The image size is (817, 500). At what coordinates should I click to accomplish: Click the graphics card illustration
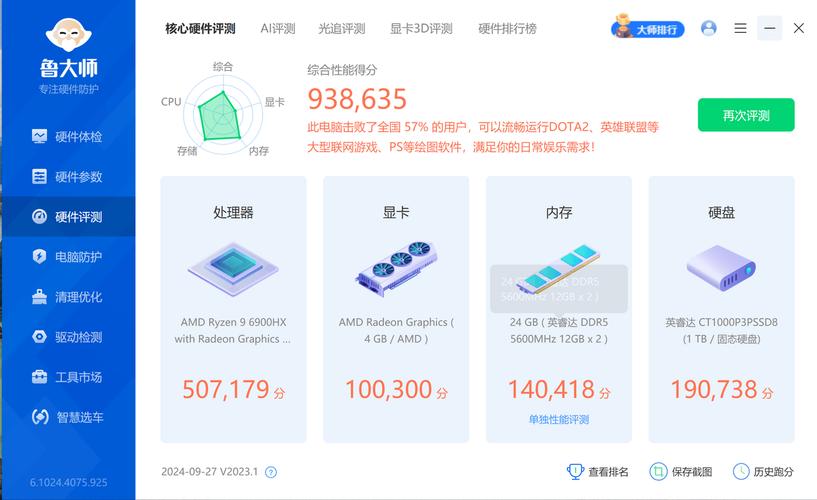396,268
